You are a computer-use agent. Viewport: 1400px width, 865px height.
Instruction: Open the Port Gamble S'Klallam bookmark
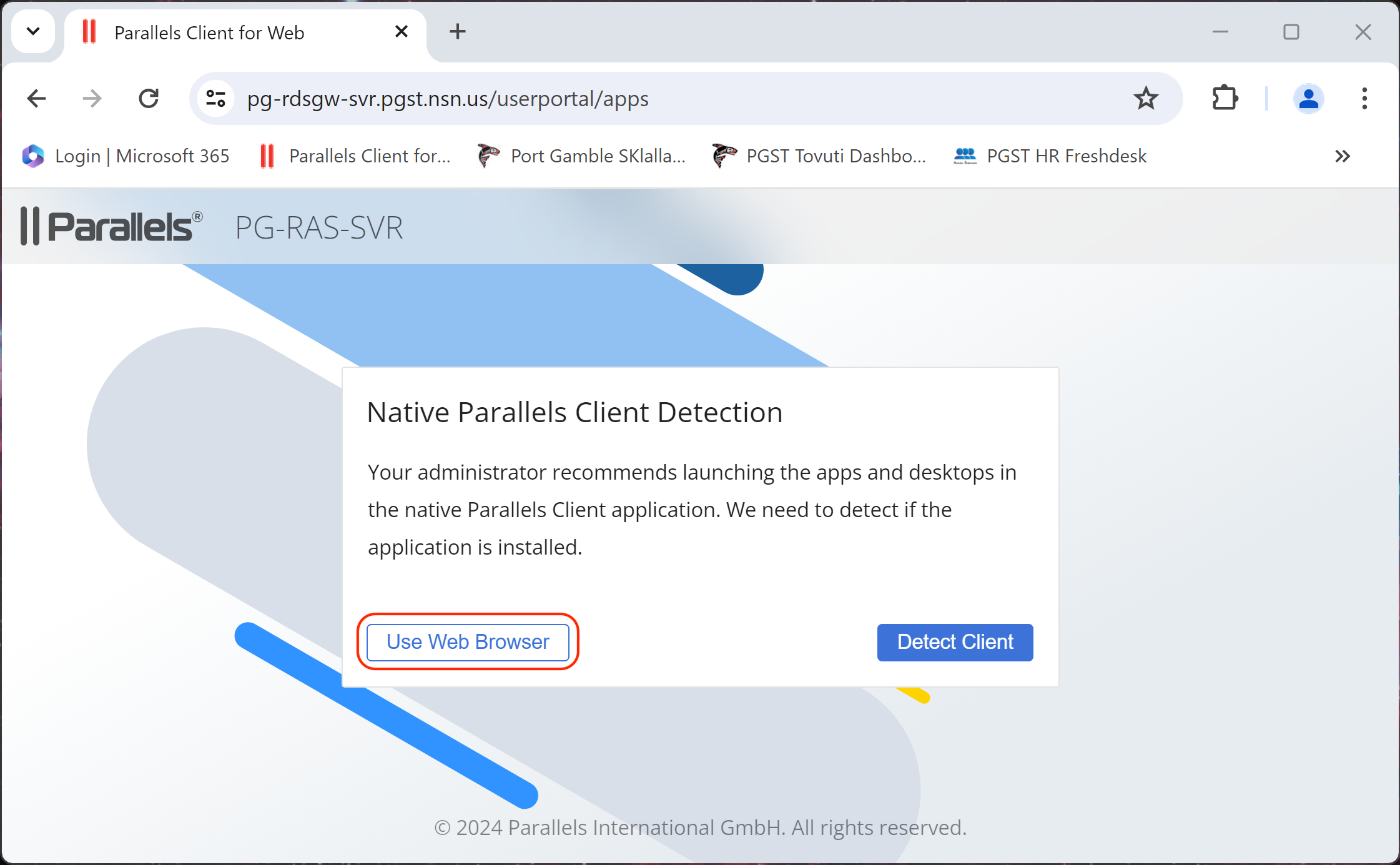coord(581,156)
